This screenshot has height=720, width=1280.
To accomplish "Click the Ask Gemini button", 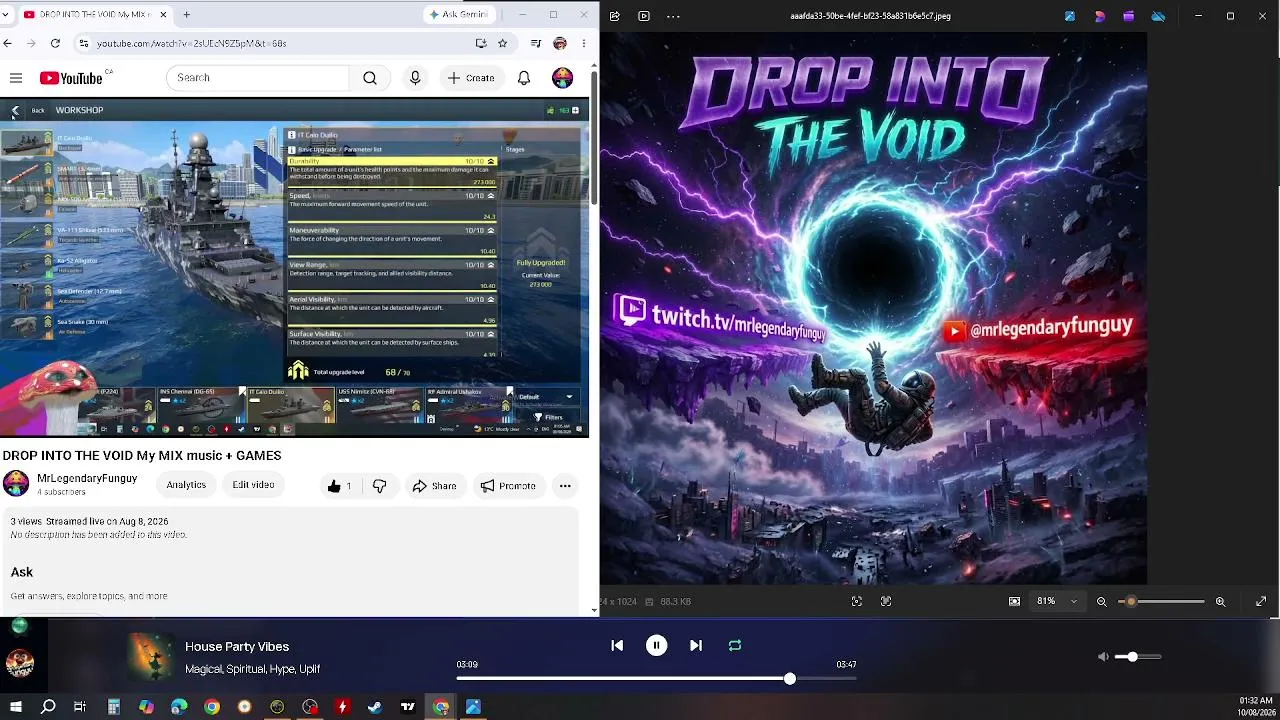I will pos(458,15).
